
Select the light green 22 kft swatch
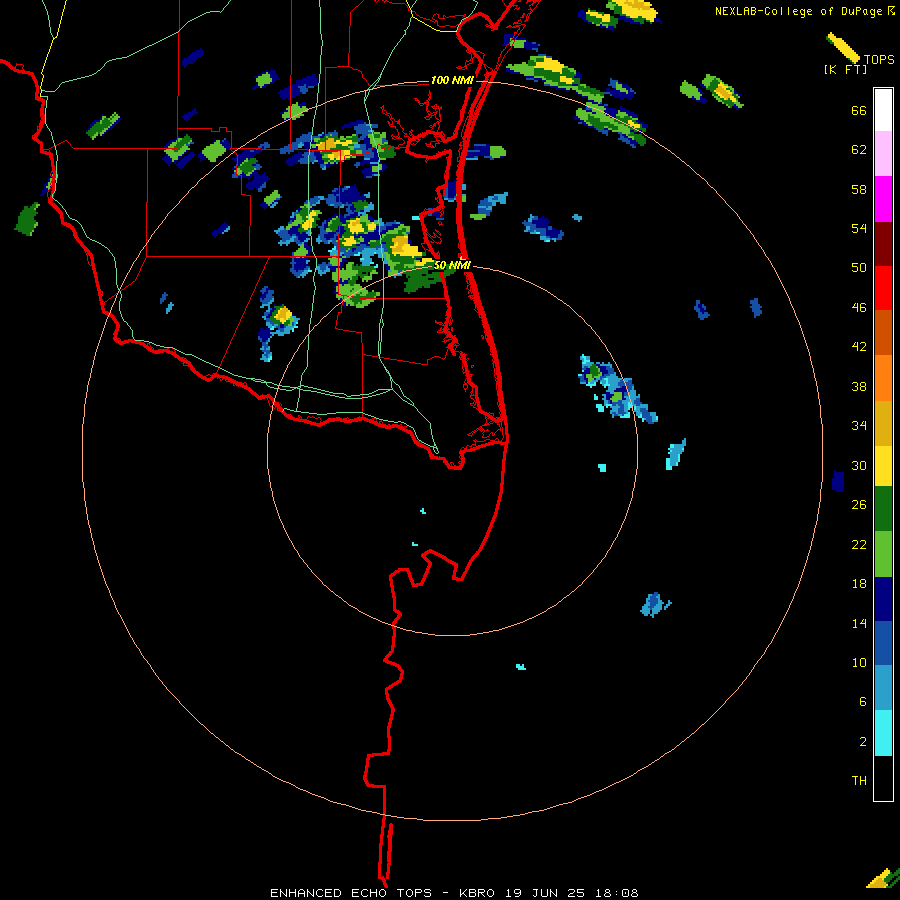883,554
